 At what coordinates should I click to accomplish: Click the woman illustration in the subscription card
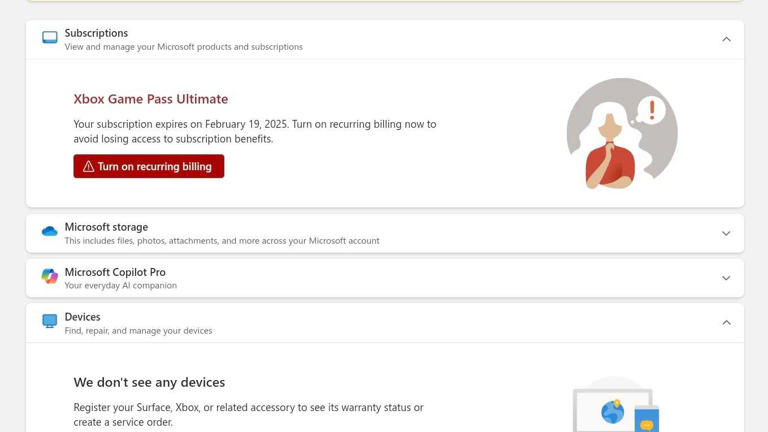click(609, 150)
